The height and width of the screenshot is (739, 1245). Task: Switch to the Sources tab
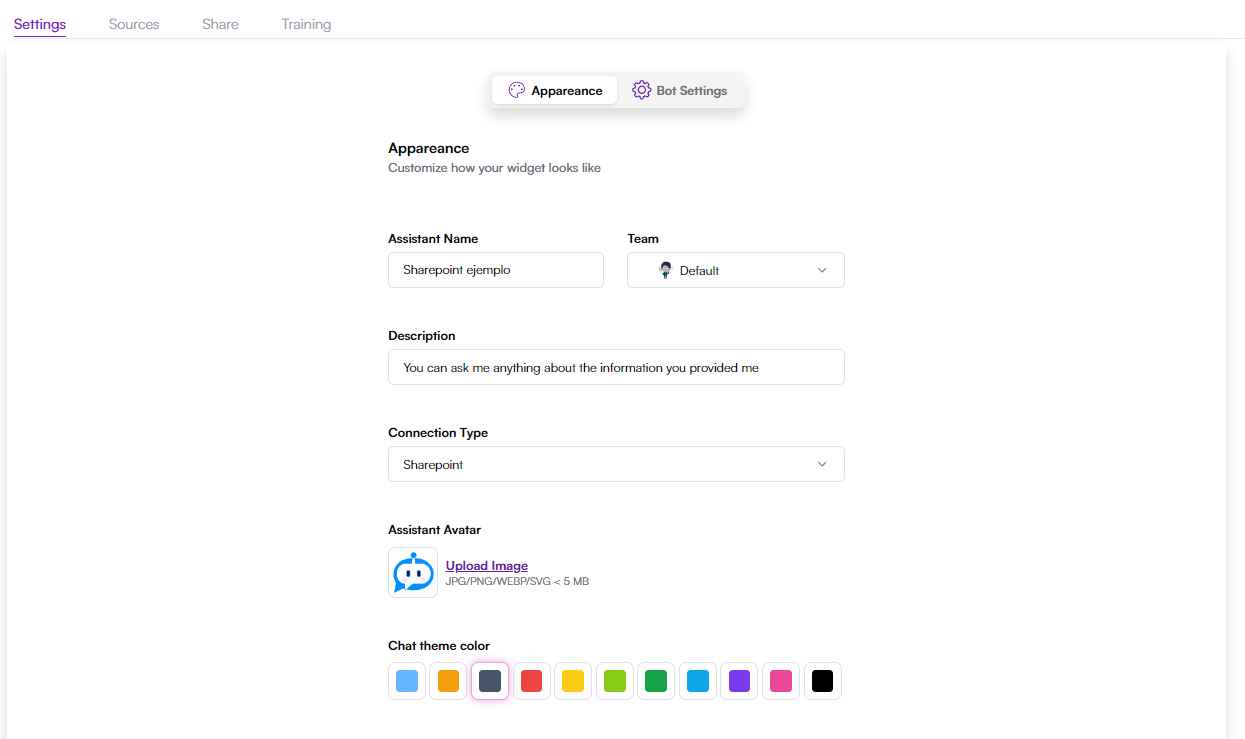point(134,24)
